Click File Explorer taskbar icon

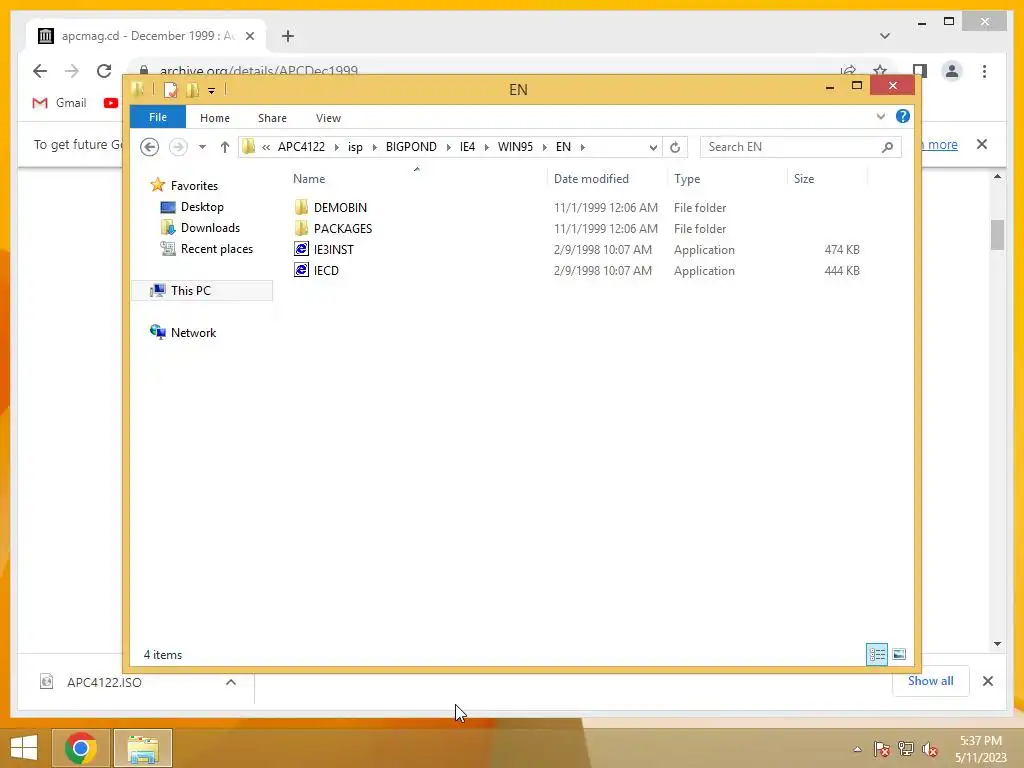click(143, 748)
